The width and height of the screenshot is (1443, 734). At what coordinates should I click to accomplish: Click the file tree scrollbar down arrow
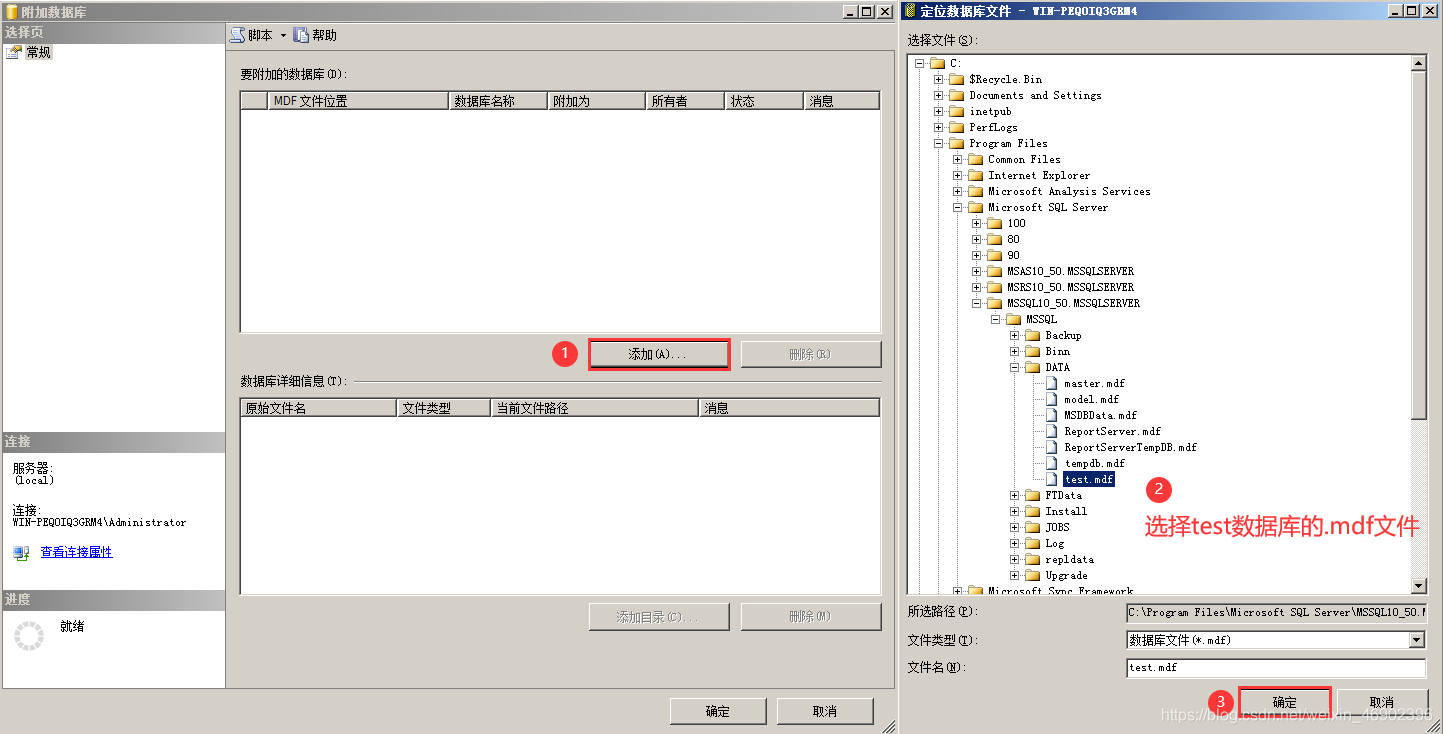pyautogui.click(x=1418, y=586)
